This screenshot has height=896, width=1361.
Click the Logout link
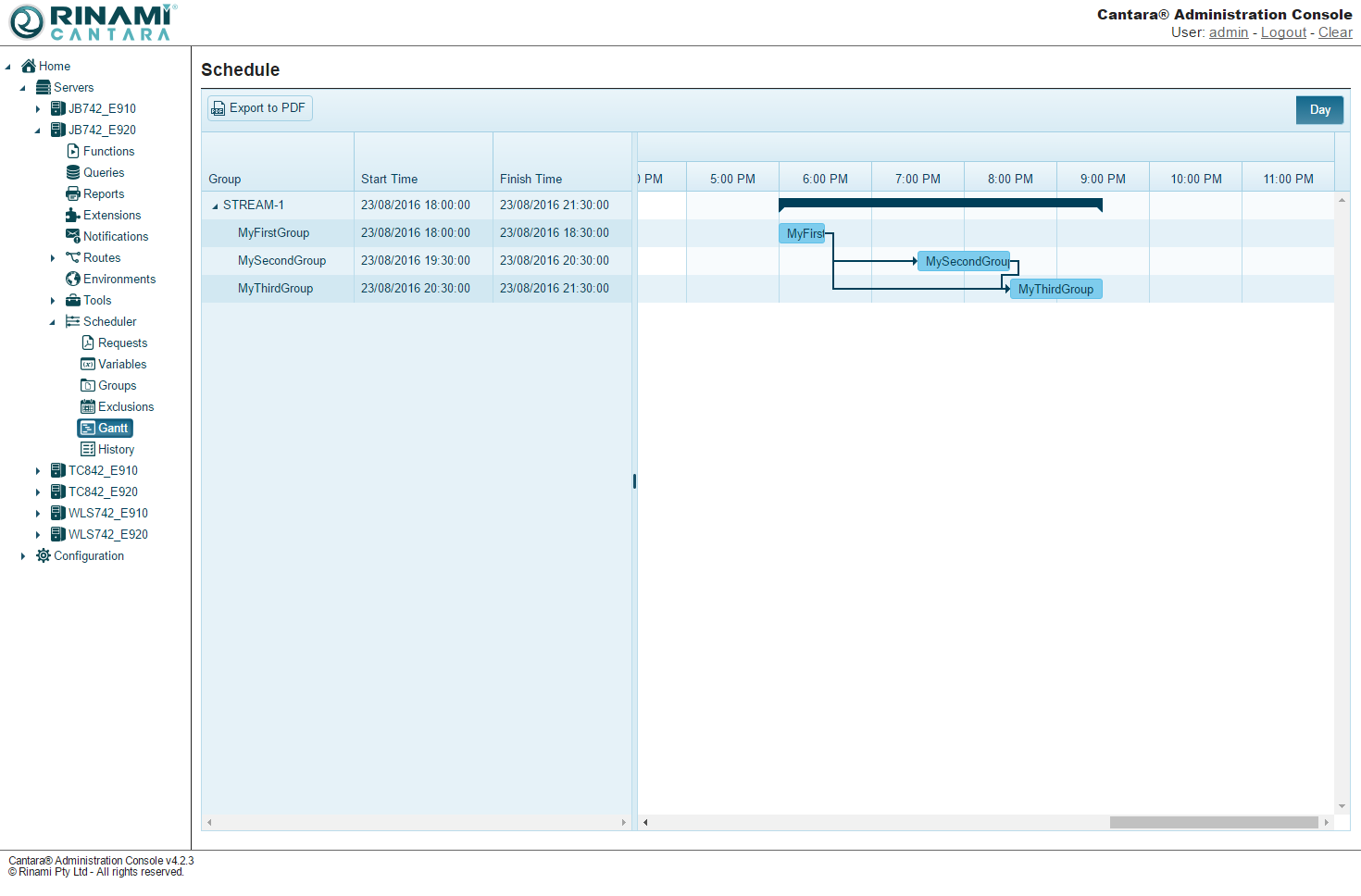click(x=1283, y=32)
